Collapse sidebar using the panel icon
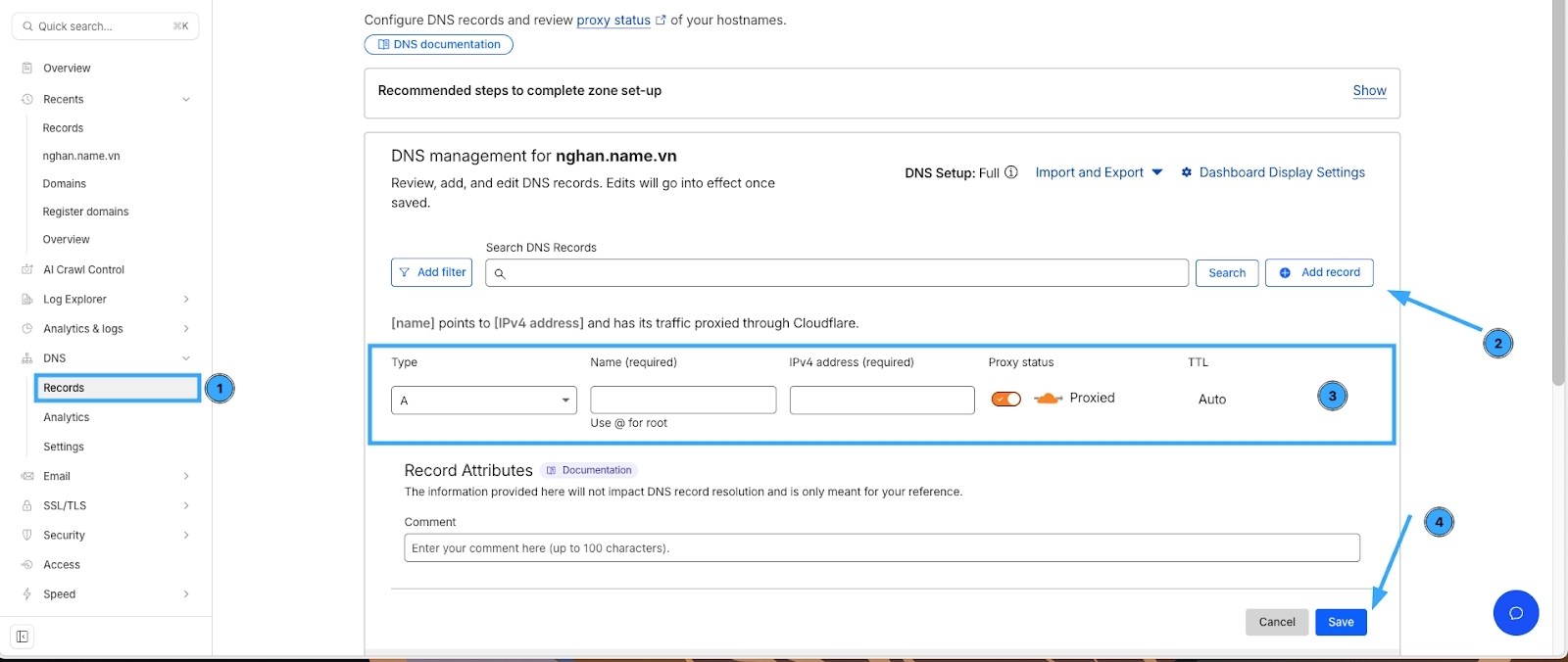The image size is (1568, 662). (x=23, y=637)
